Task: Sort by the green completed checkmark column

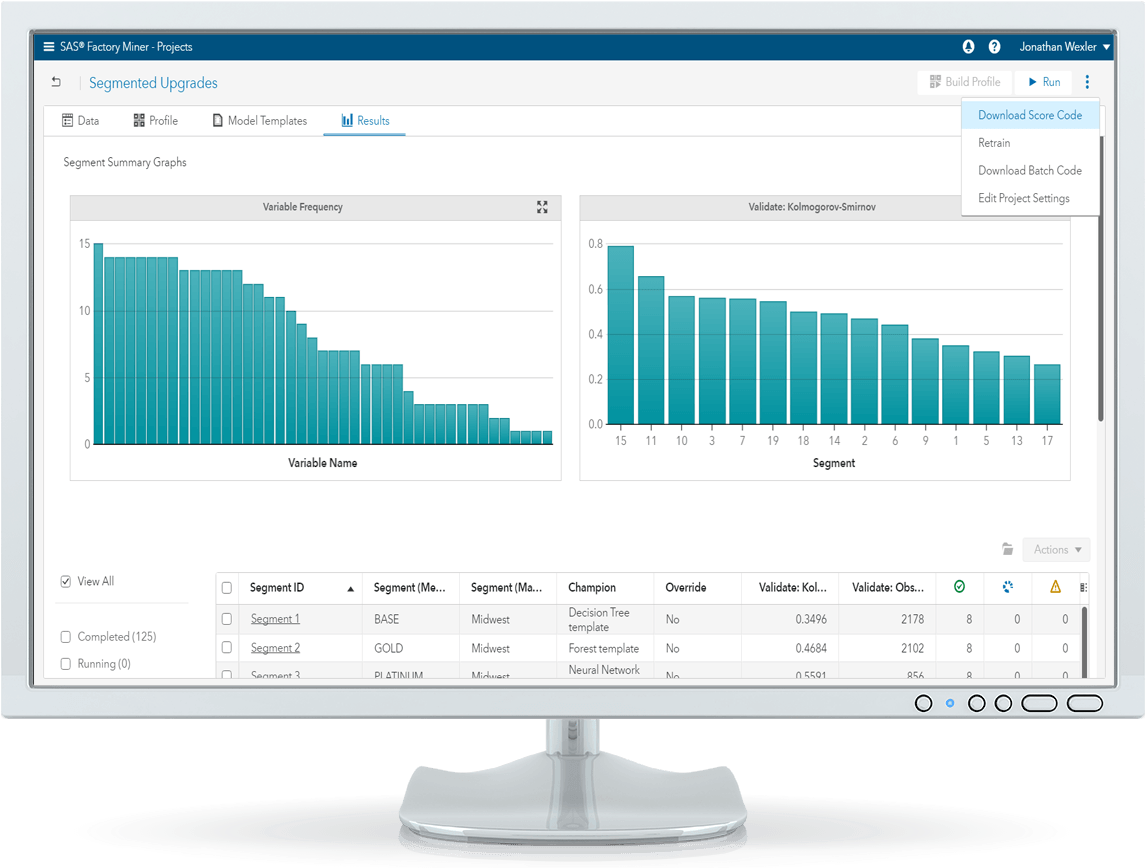Action: pos(960,587)
